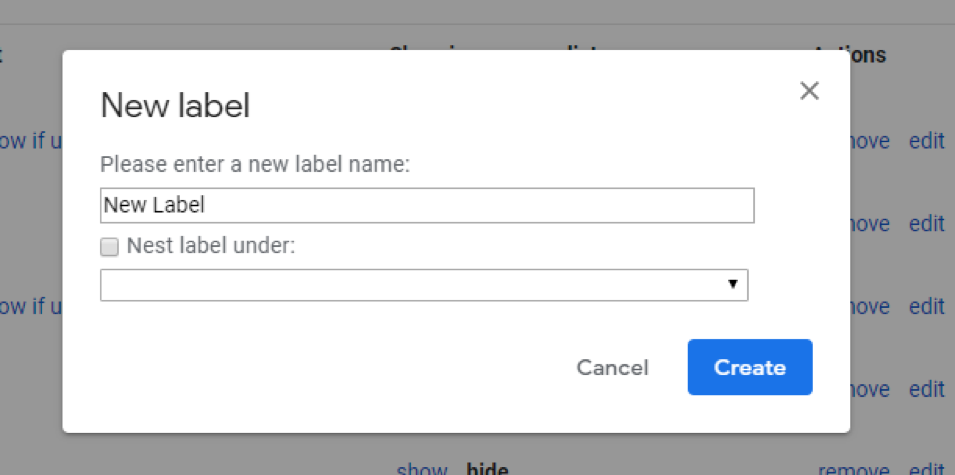Click the remove link in the third row
955x475 pixels.
click(x=870, y=306)
